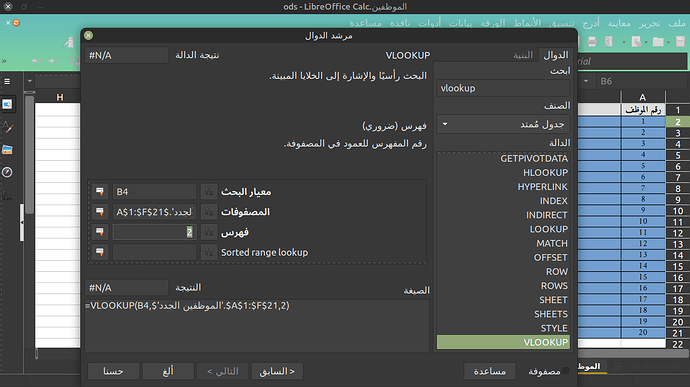The width and height of the screenshot is (690, 387).
Task: Select GETPIVOTDATA in the function list
Action: point(503,158)
